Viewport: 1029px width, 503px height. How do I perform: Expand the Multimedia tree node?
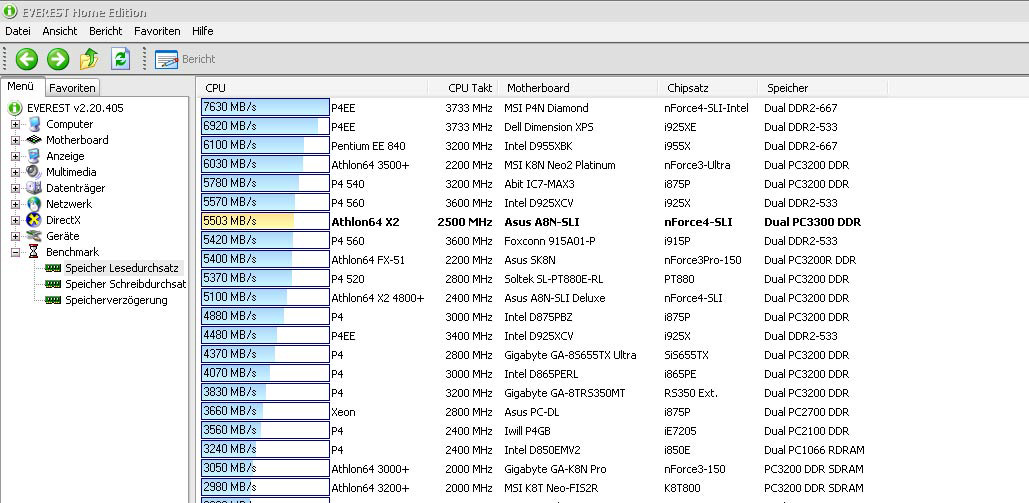tap(15, 172)
